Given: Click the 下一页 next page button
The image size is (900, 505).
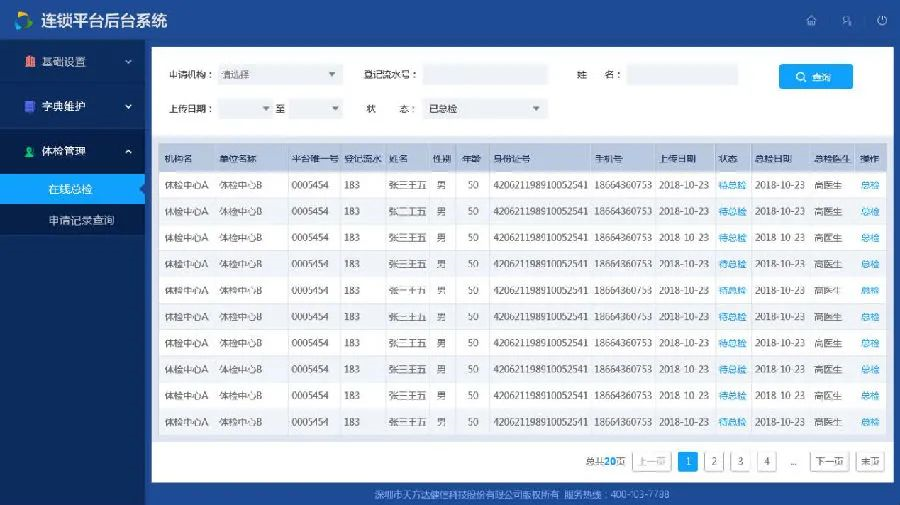Looking at the screenshot, I should (x=829, y=461).
